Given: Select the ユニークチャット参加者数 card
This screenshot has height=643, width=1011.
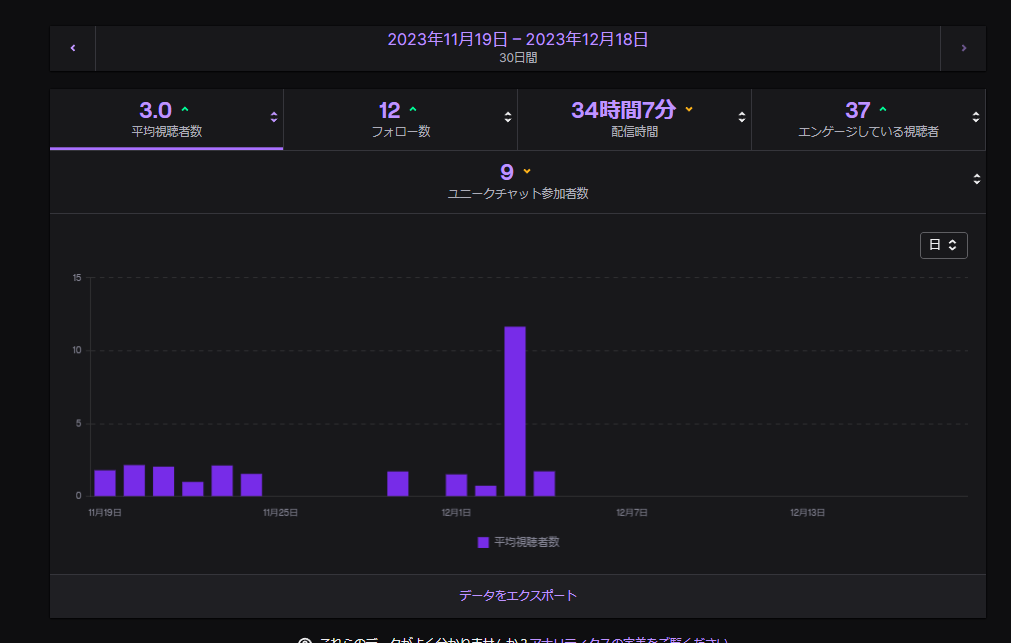Looking at the screenshot, I should [x=516, y=180].
